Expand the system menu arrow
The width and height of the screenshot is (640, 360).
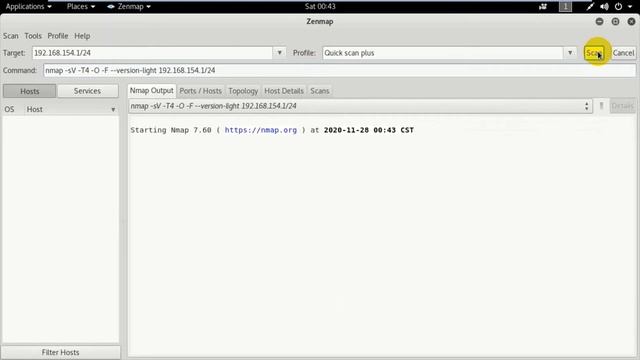[630, 7]
